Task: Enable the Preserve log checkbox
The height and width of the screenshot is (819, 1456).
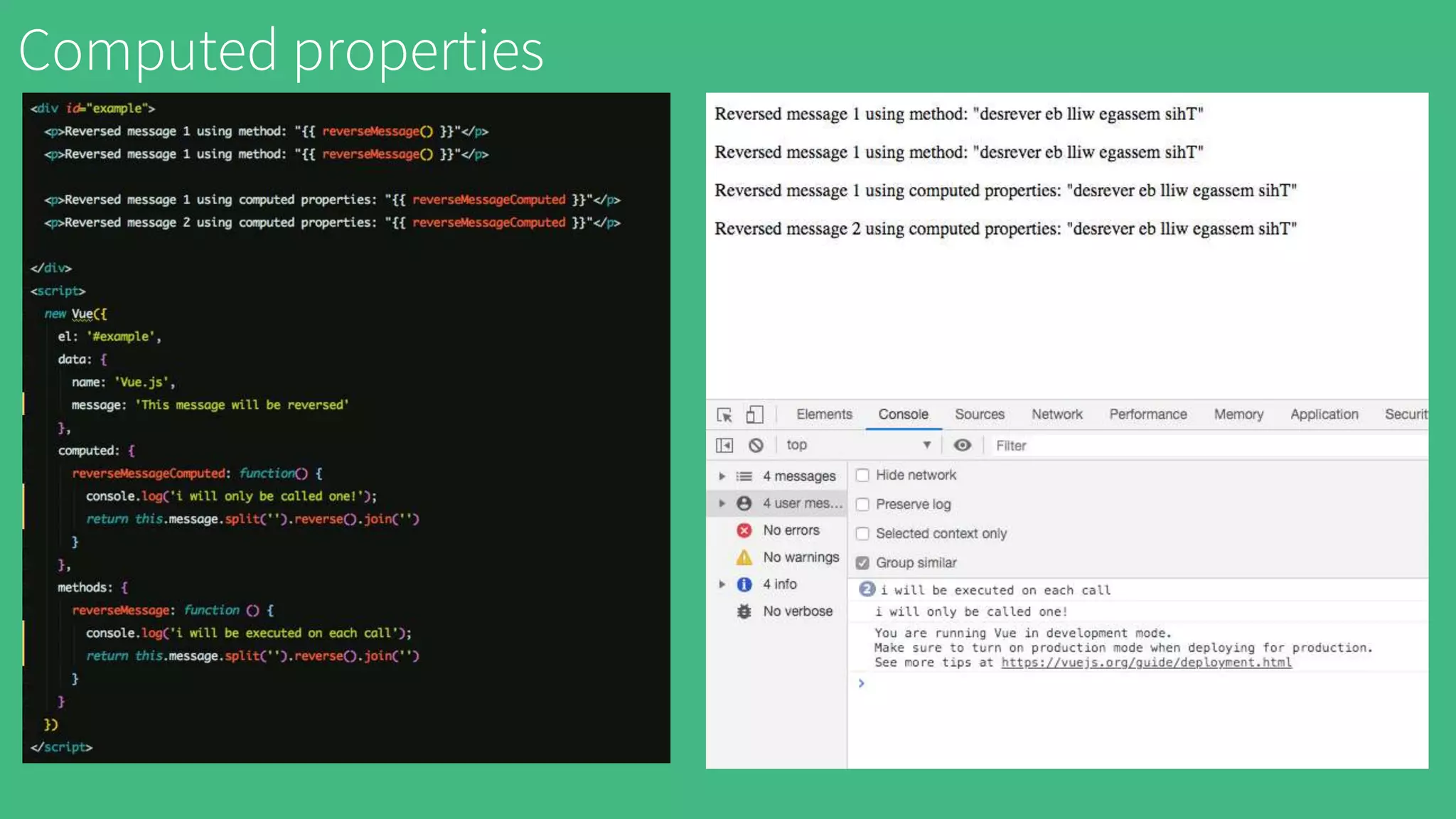Action: 862,504
